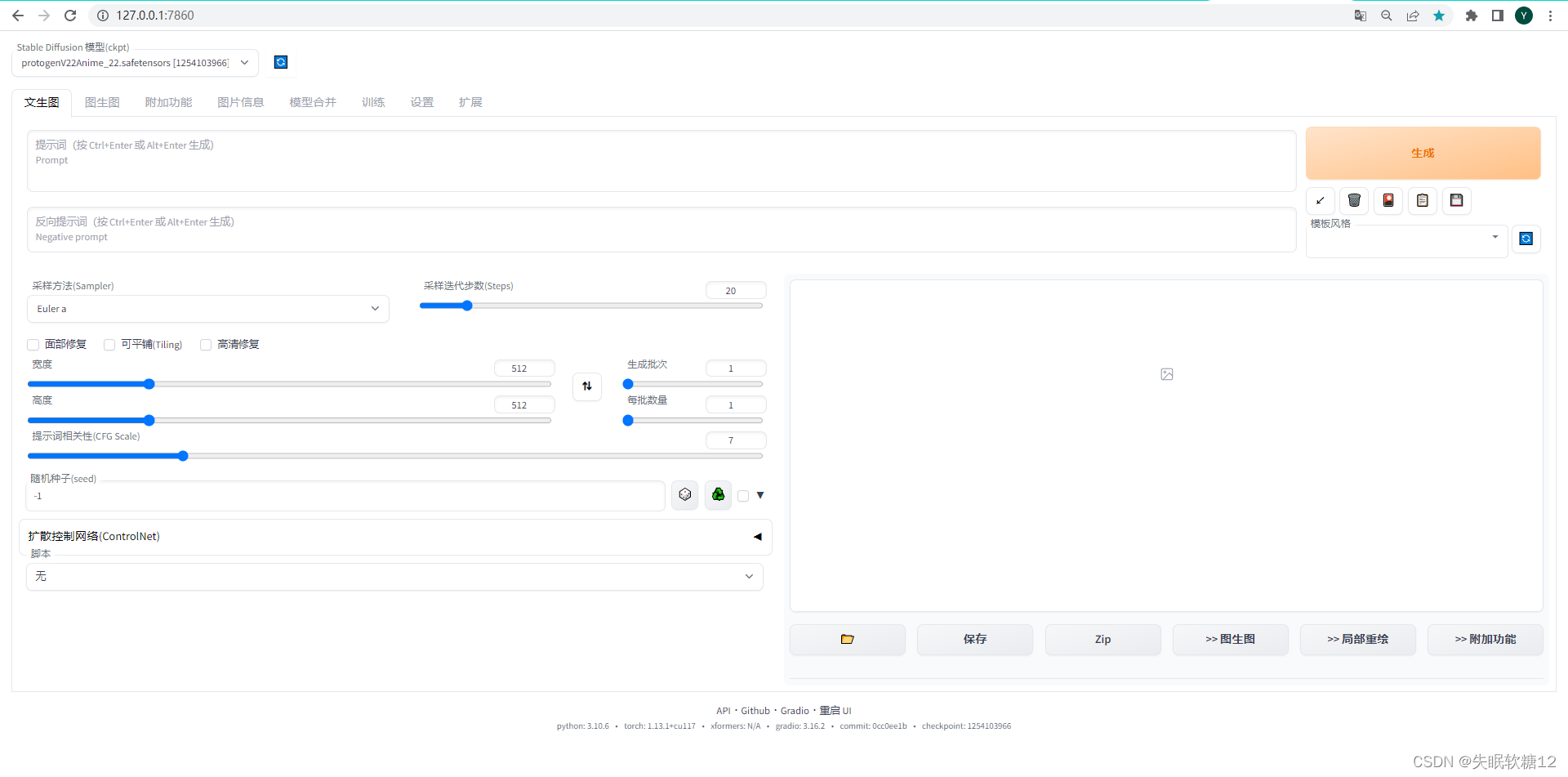
Task: Tick the extra seed options checkbox
Action: [743, 496]
